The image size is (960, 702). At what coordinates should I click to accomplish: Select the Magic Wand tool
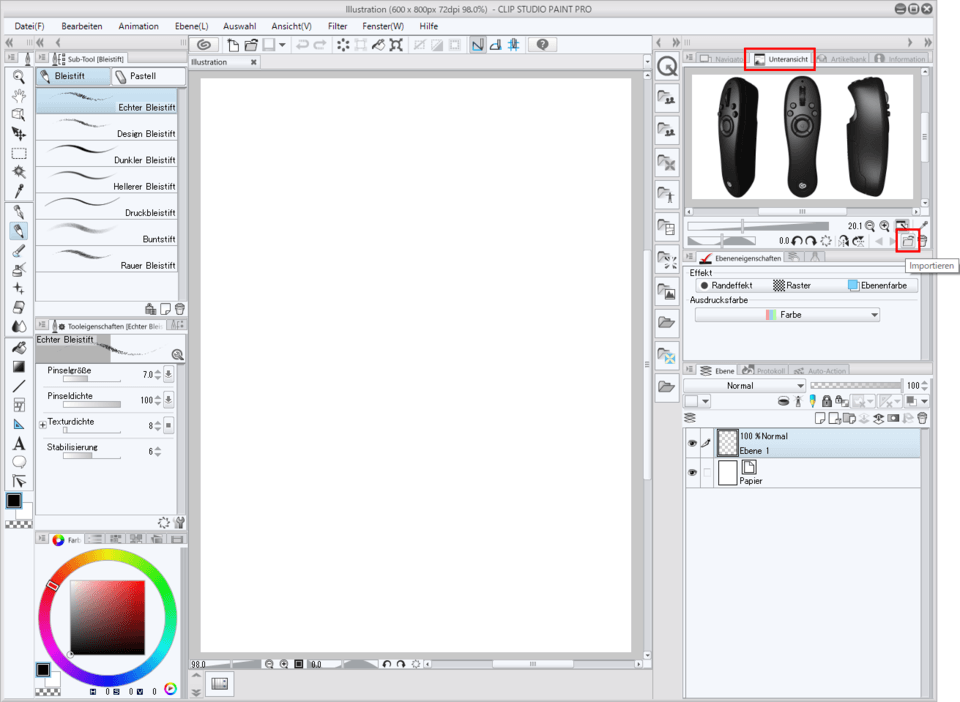[x=17, y=173]
